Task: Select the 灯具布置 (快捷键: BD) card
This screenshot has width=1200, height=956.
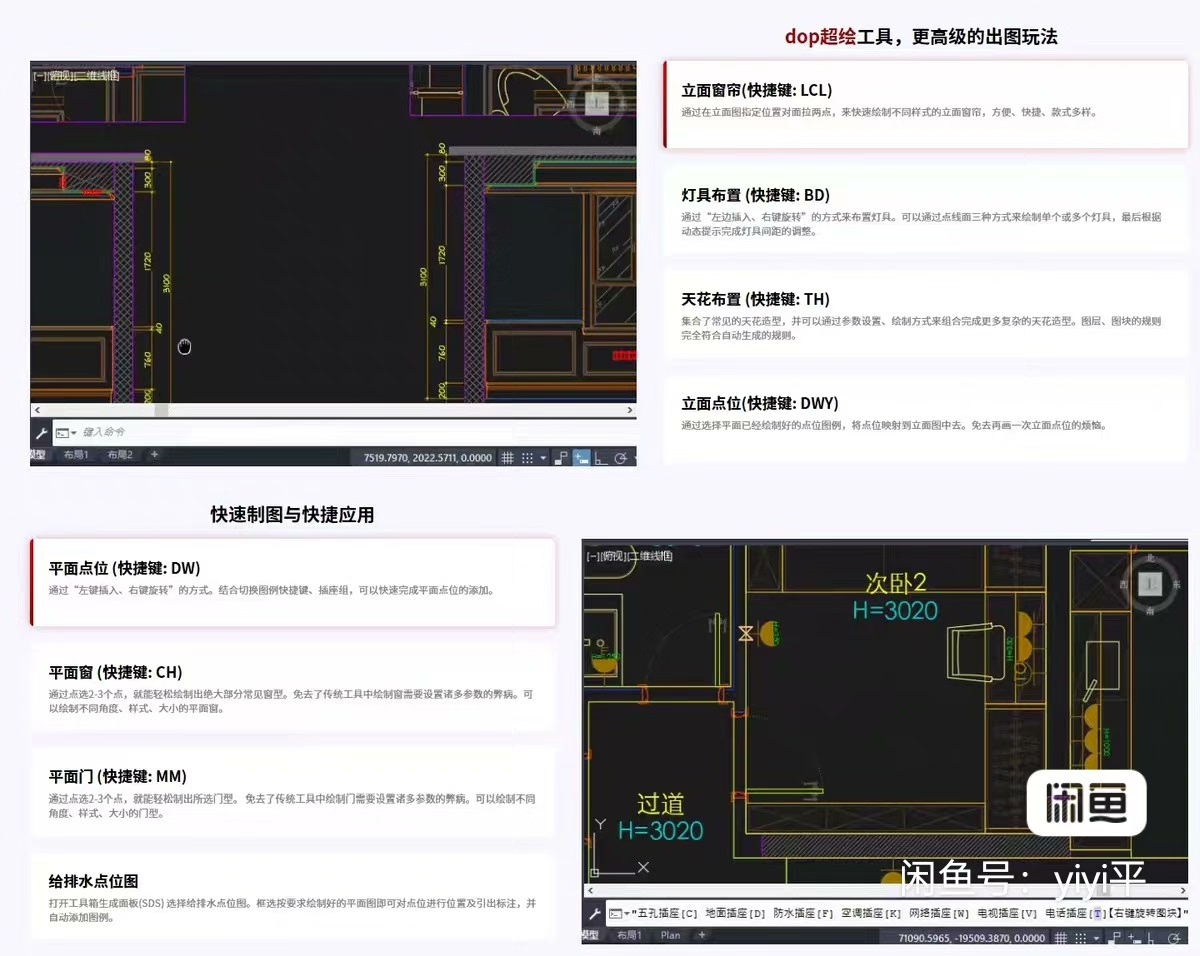Action: coord(926,210)
